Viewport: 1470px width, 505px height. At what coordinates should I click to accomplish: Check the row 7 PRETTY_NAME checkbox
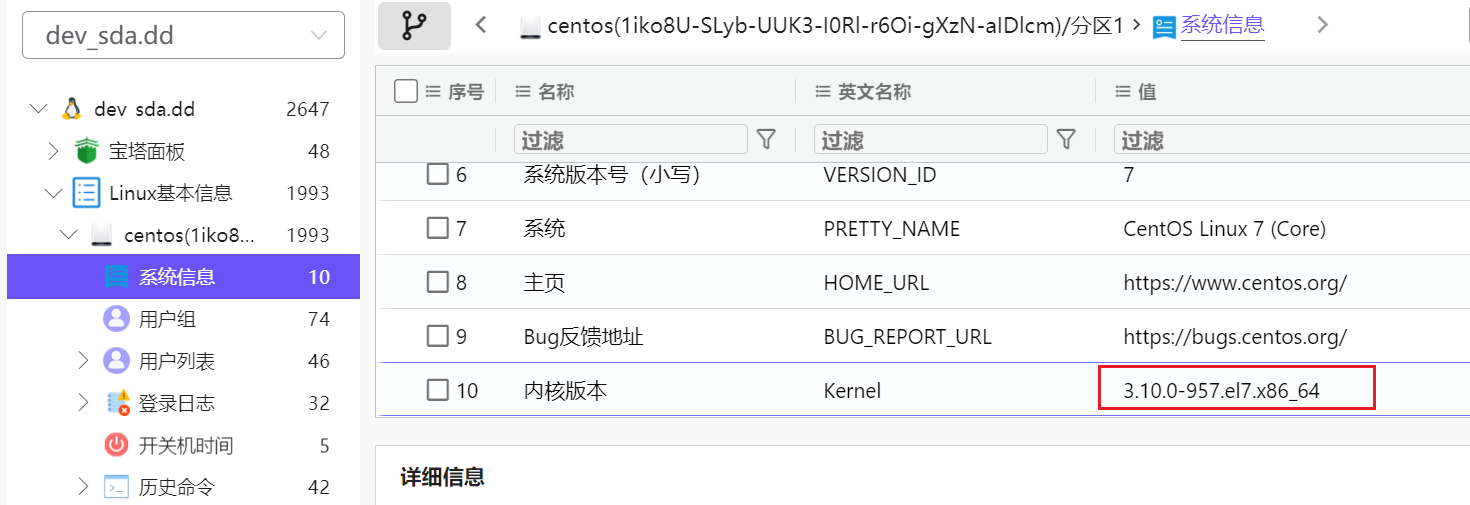(x=437, y=228)
